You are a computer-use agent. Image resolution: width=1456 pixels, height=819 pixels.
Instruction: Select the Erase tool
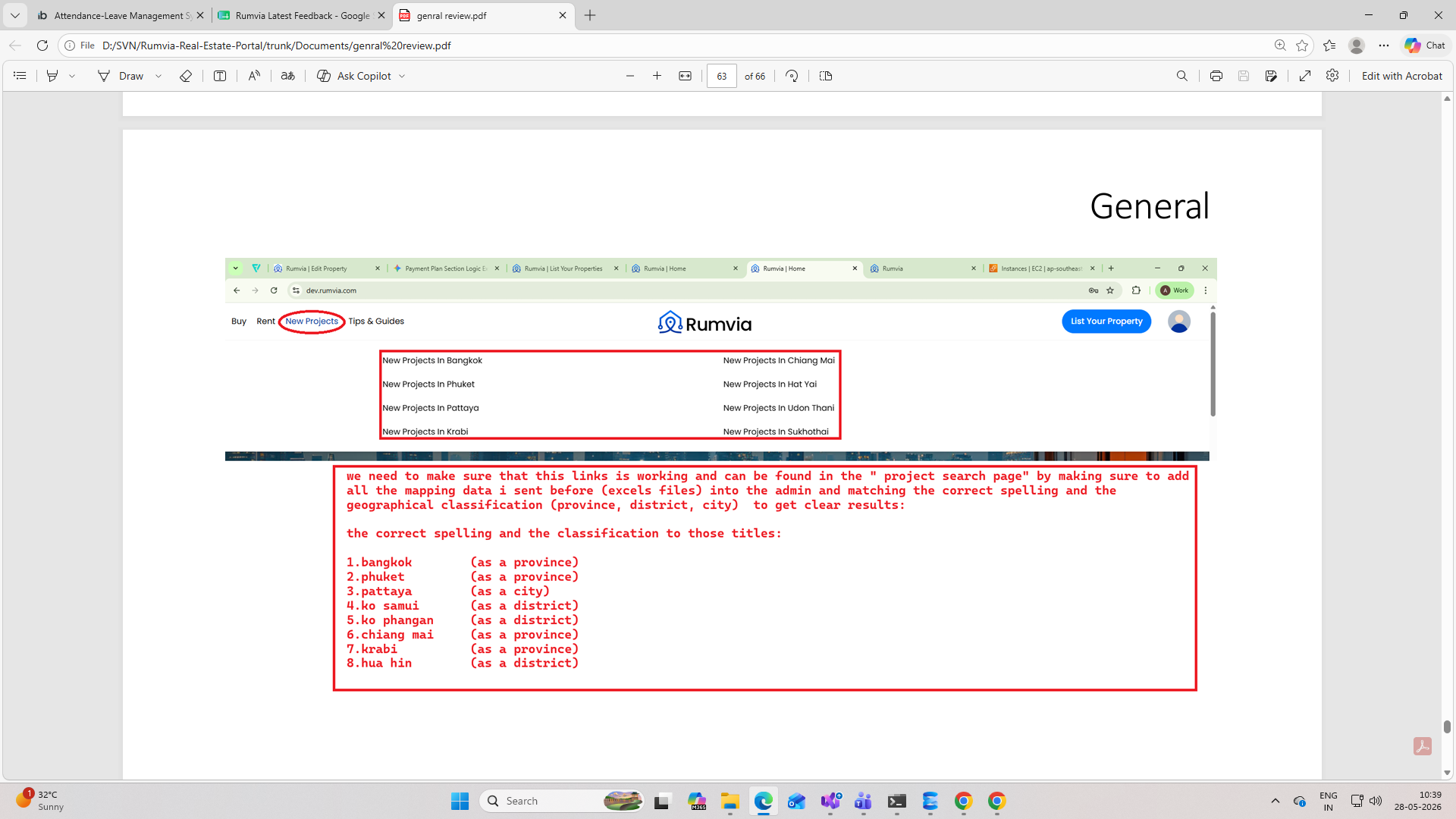tap(185, 76)
